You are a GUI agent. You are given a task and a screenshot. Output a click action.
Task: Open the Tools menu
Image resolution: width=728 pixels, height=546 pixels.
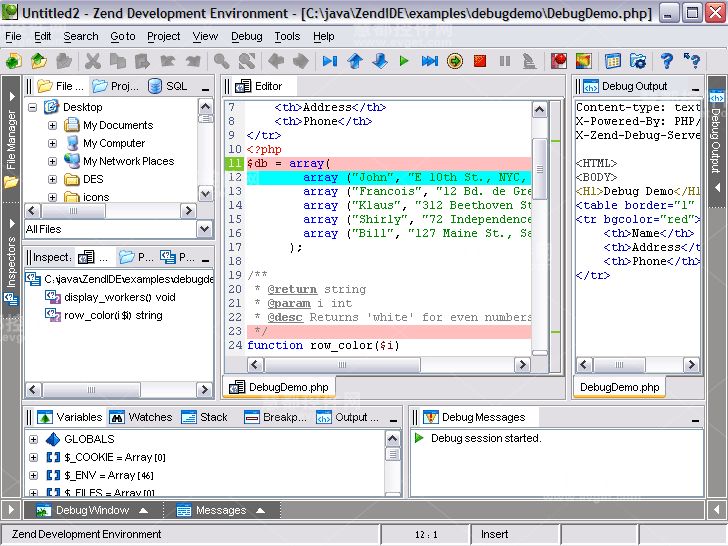pyautogui.click(x=287, y=36)
